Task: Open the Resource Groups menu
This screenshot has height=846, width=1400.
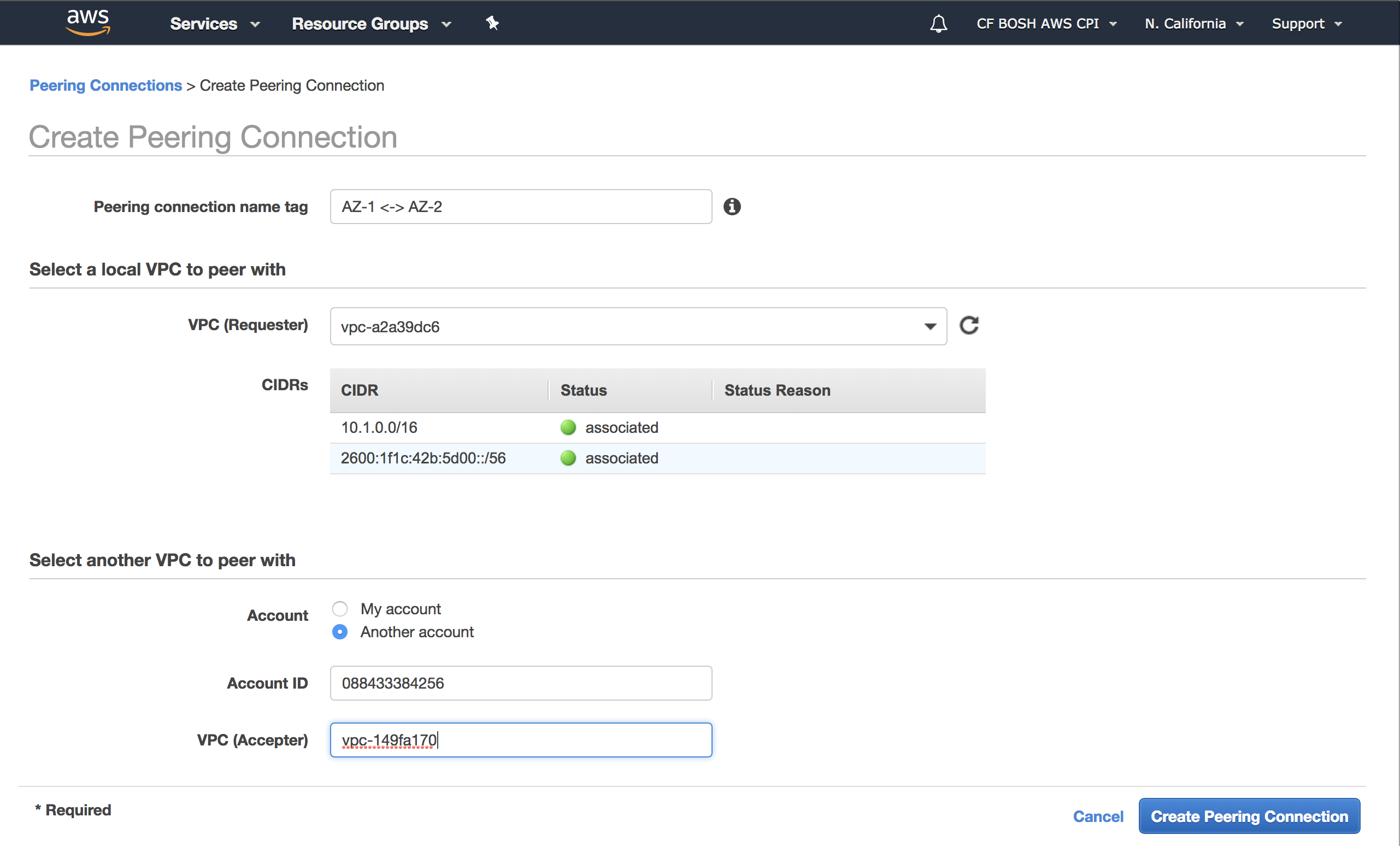Action: pyautogui.click(x=372, y=23)
